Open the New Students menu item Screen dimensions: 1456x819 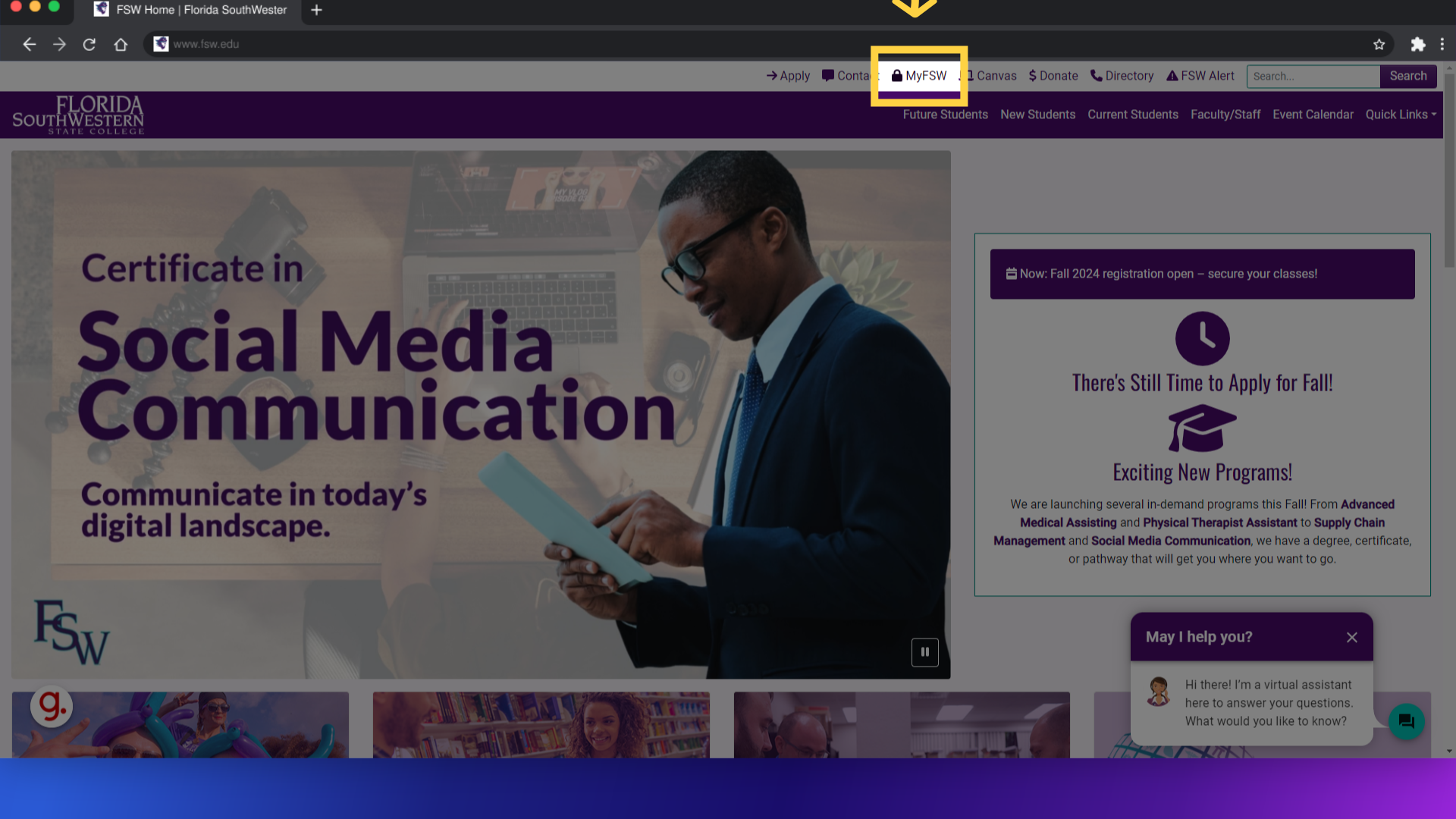(1037, 115)
